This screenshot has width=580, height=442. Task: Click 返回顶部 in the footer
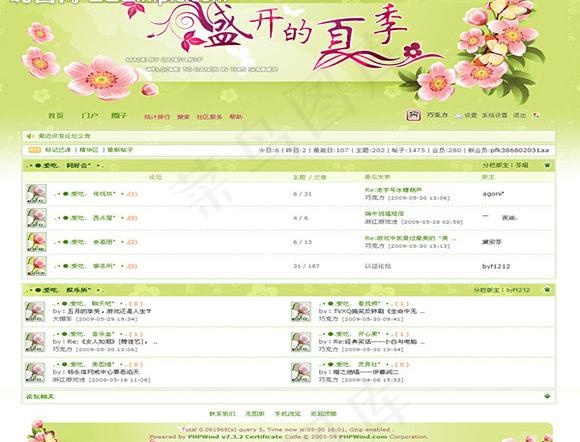click(x=323, y=414)
